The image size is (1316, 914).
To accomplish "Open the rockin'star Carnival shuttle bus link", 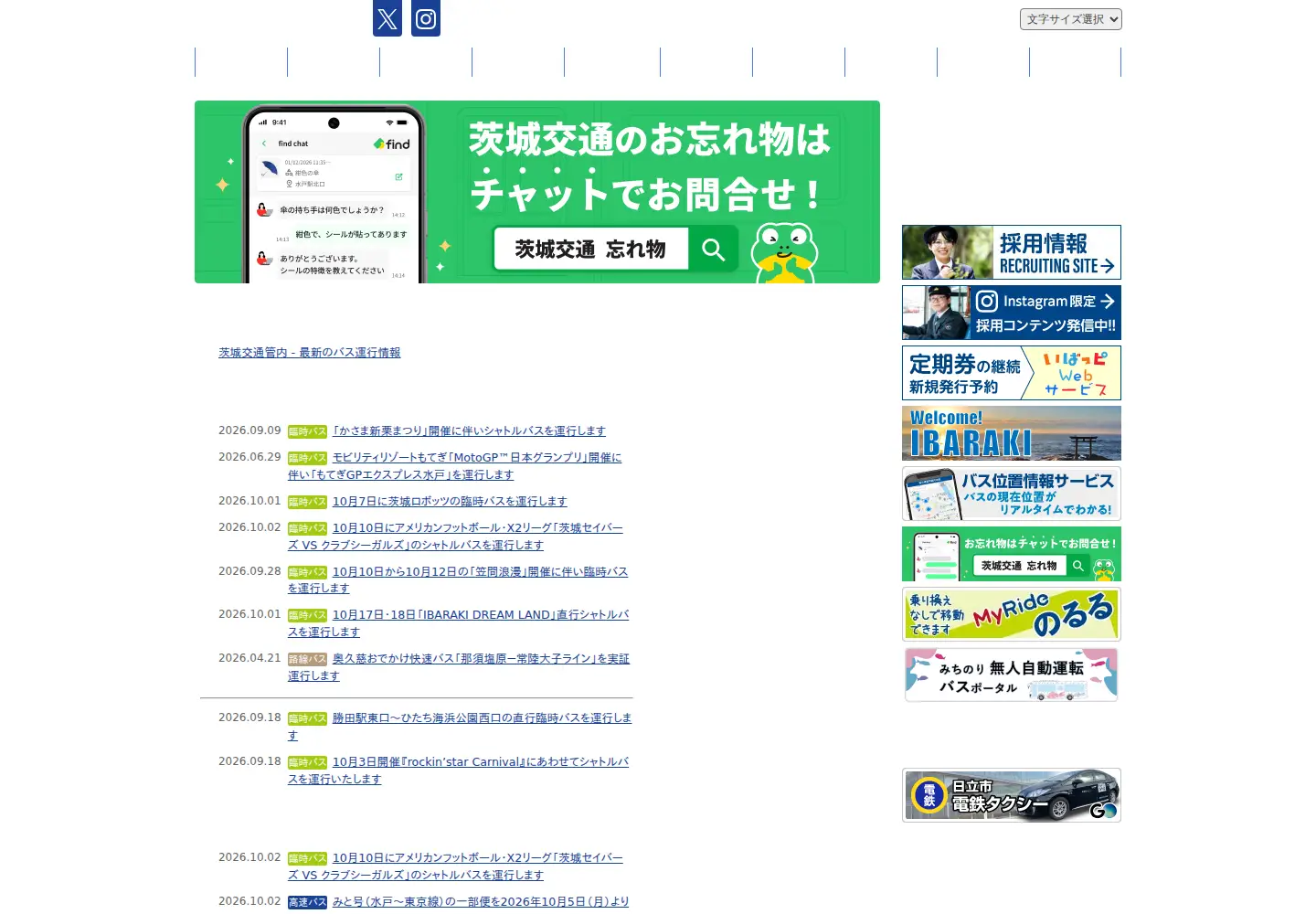I will (x=458, y=771).
